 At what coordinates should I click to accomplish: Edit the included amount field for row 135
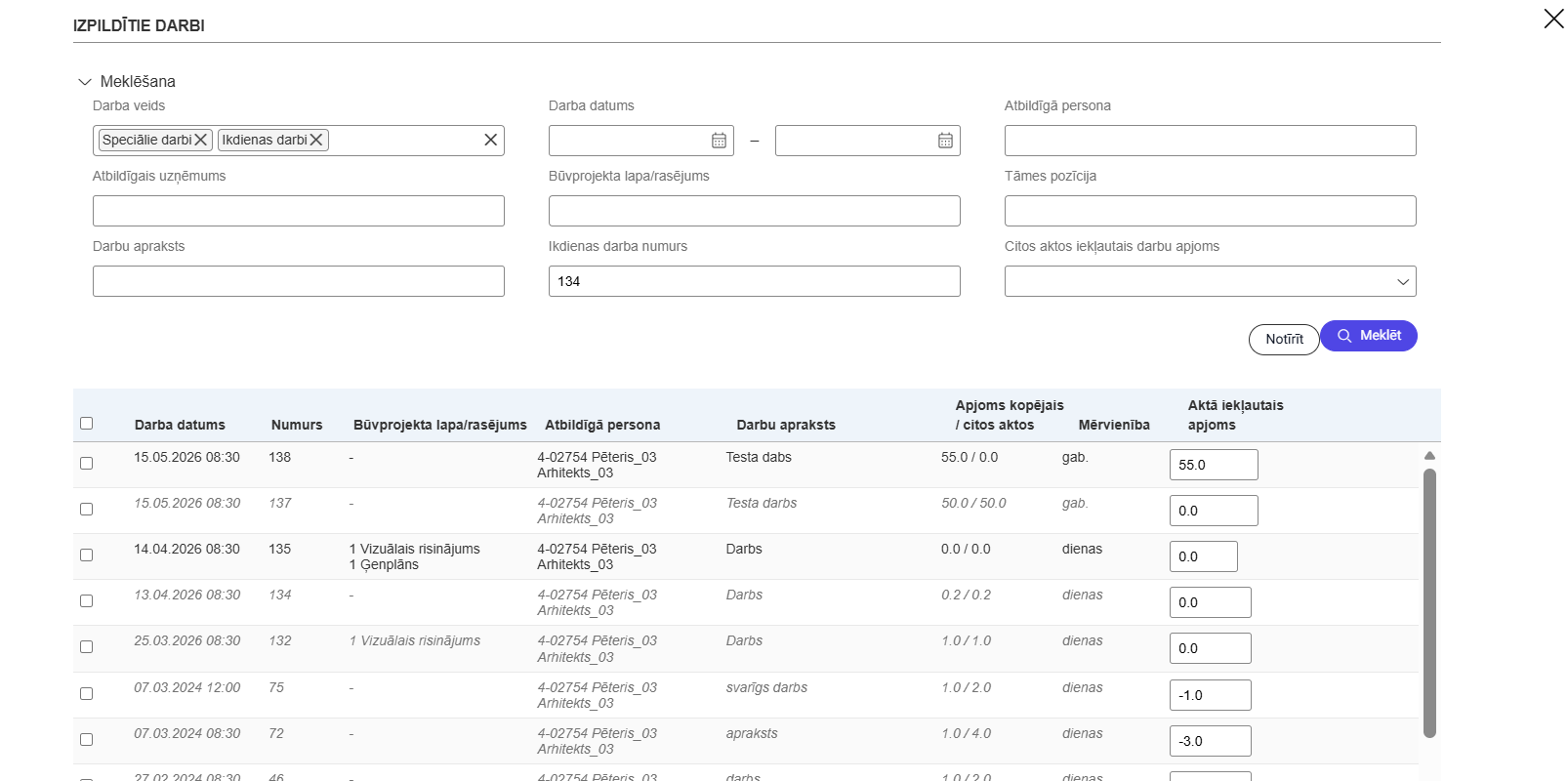click(x=1204, y=556)
